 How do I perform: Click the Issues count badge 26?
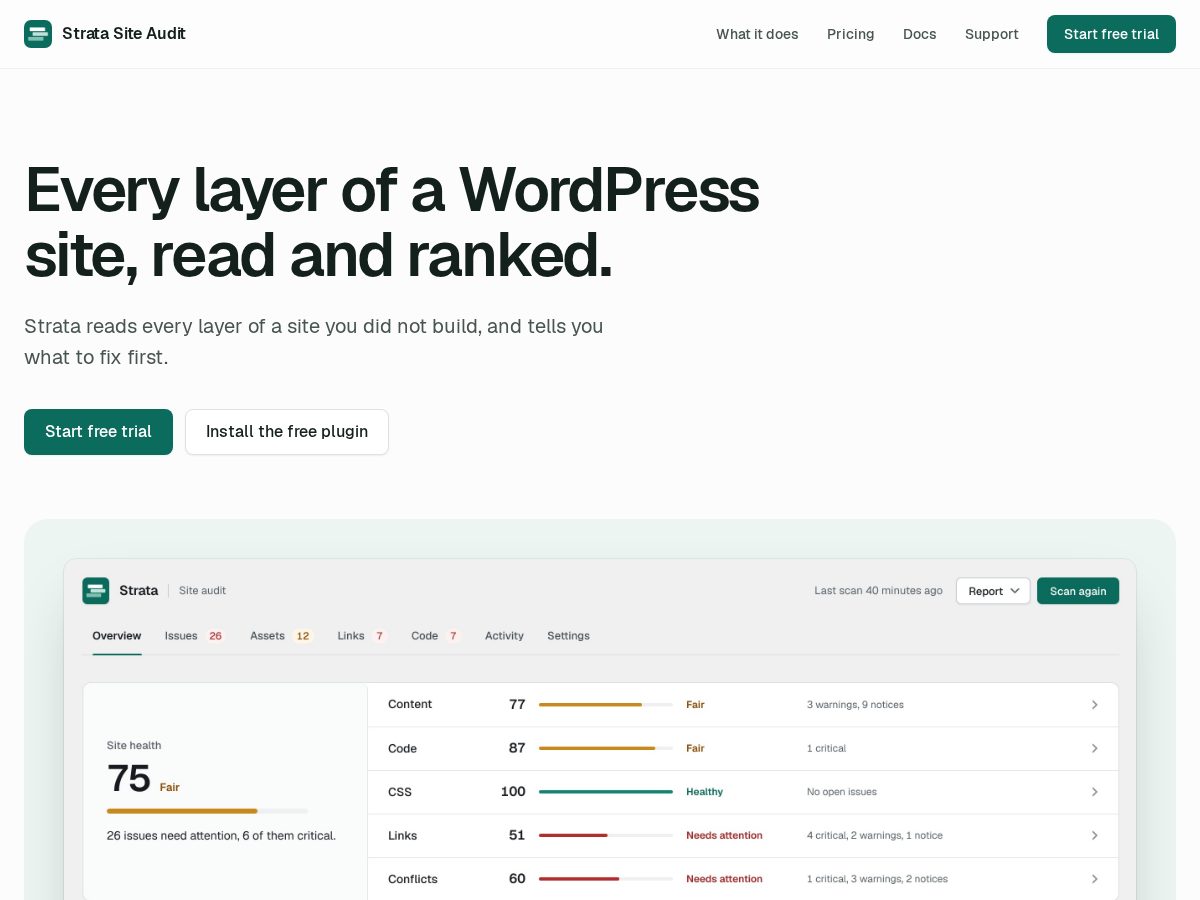(215, 636)
